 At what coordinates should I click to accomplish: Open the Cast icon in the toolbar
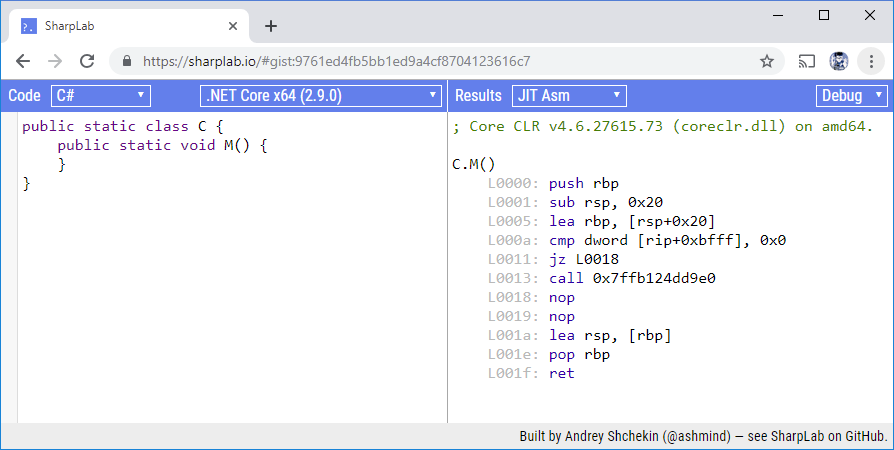(x=806, y=61)
